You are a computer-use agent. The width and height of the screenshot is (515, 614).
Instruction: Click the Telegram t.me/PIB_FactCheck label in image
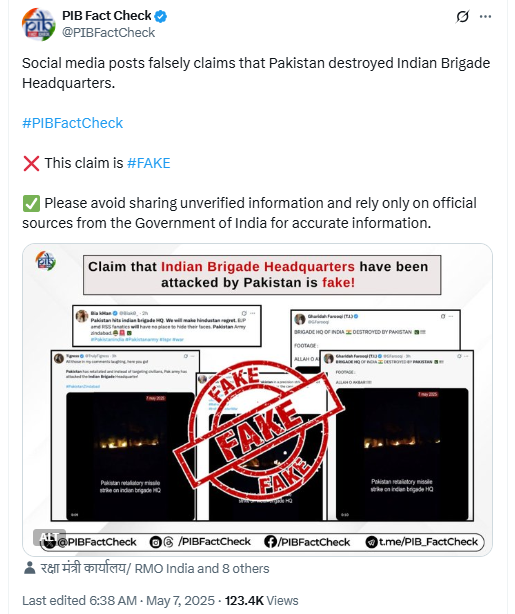(x=428, y=542)
